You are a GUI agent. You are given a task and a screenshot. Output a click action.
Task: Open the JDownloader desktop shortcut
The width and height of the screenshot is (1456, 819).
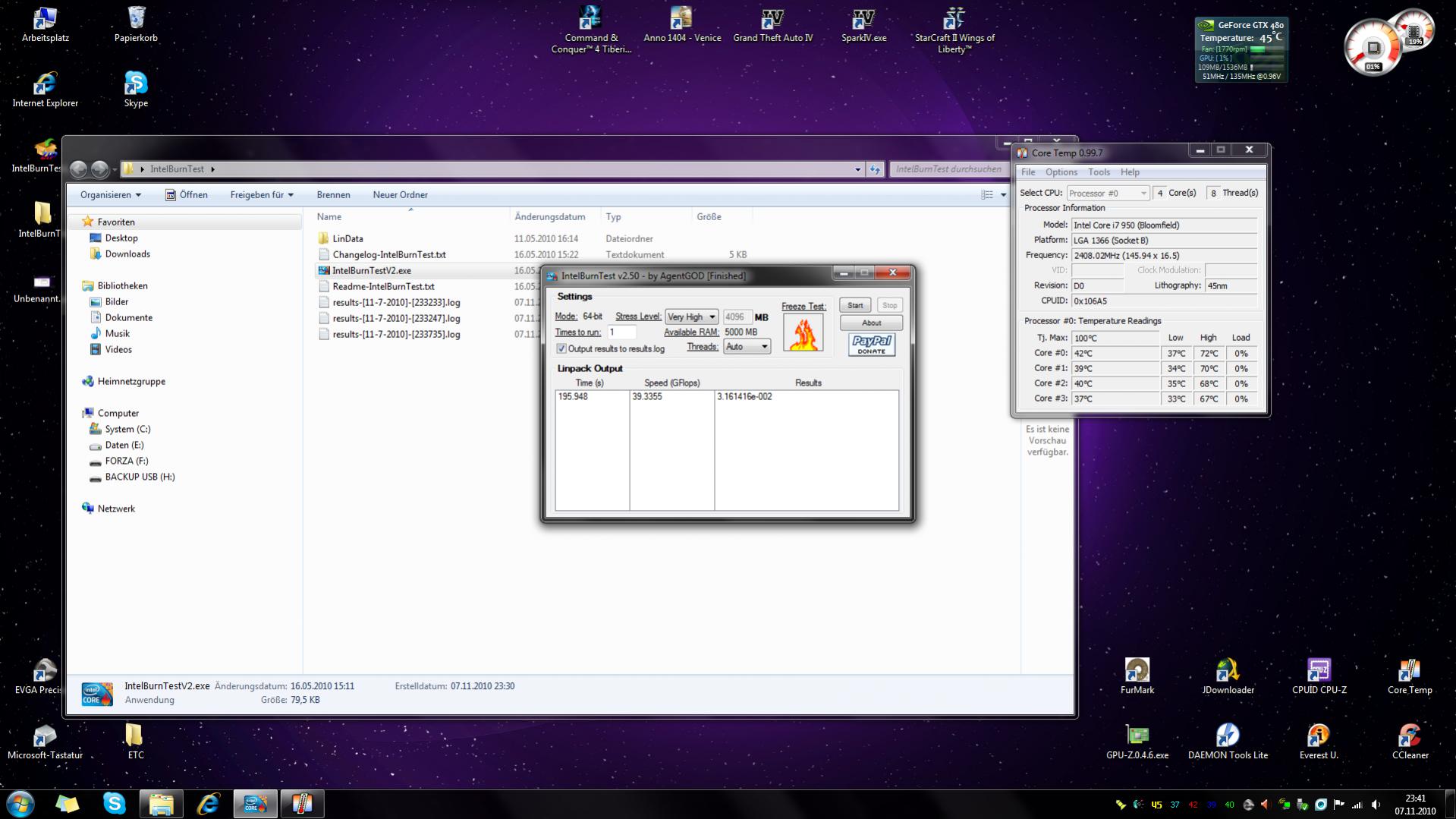click(1228, 676)
